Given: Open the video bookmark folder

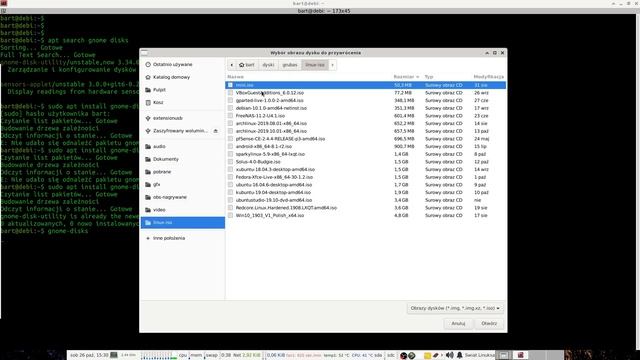Looking at the screenshot, I should click(182, 210).
